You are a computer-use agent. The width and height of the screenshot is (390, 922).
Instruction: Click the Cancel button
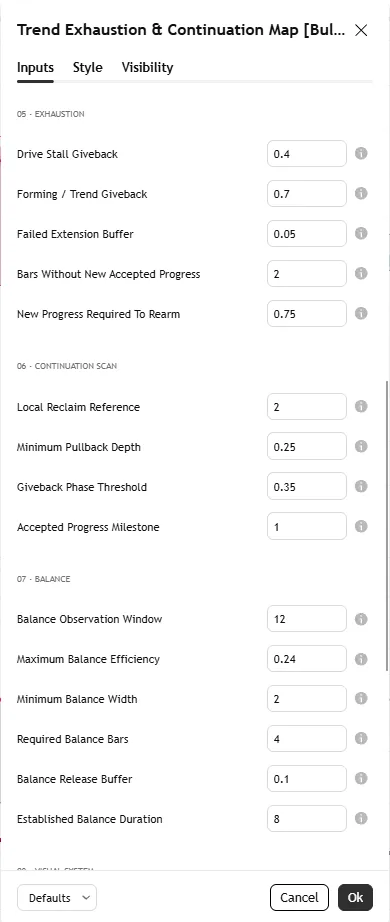[x=299, y=898]
